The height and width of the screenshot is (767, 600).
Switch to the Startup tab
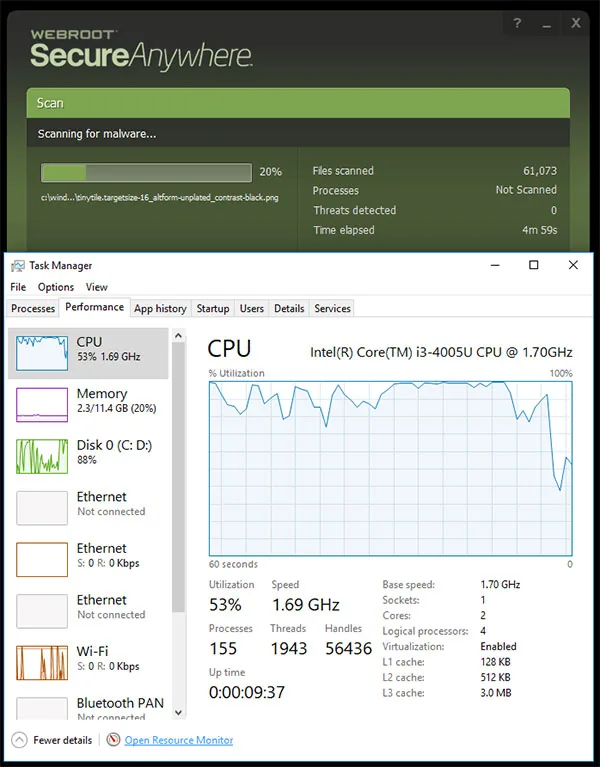[x=213, y=308]
